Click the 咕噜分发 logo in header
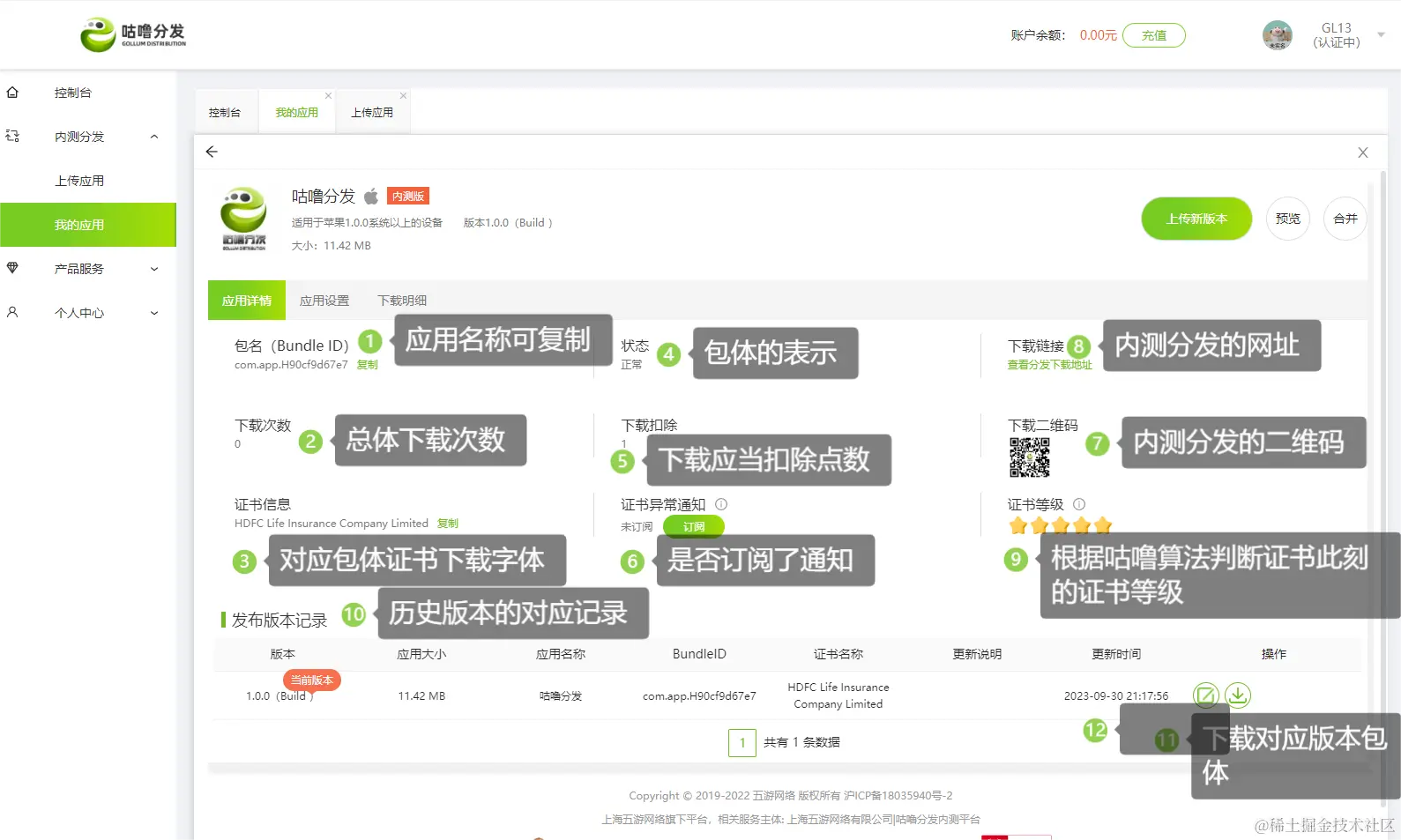This screenshot has height=840, width=1401. (133, 34)
